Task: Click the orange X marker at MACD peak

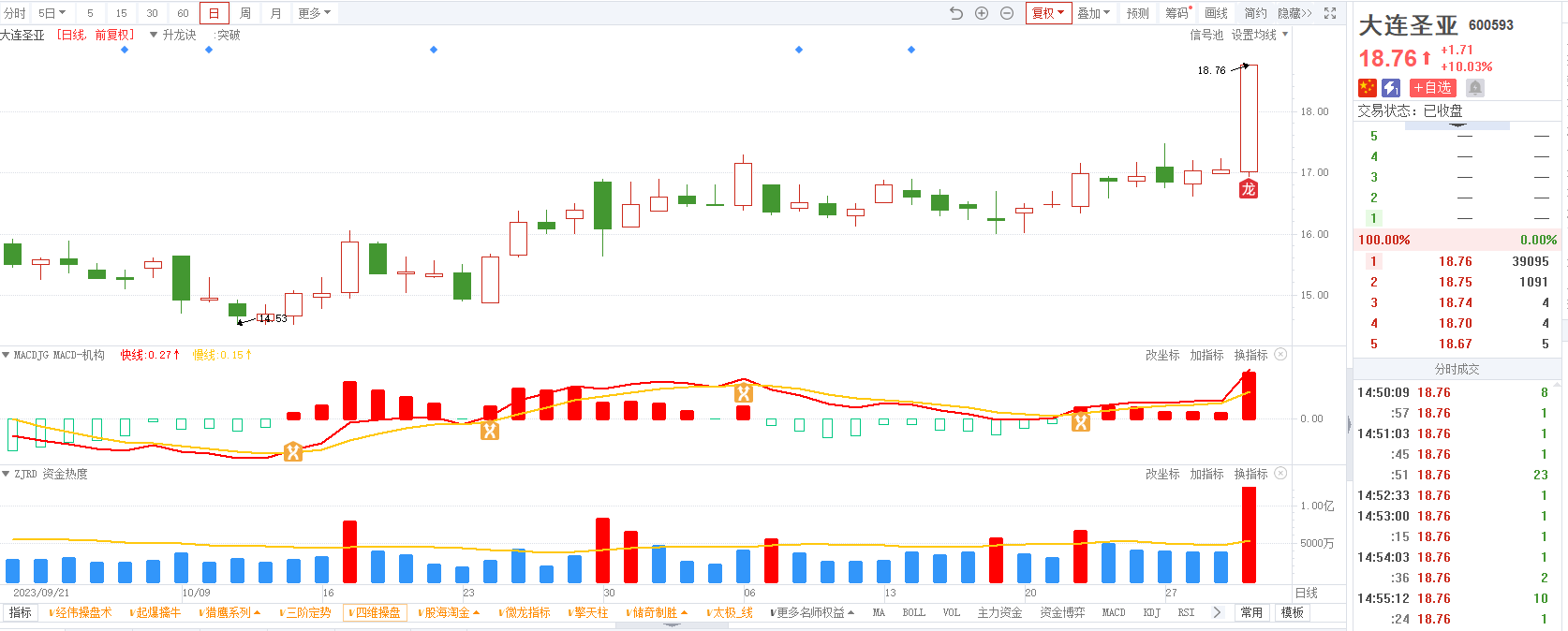Action: pyautogui.click(x=744, y=393)
